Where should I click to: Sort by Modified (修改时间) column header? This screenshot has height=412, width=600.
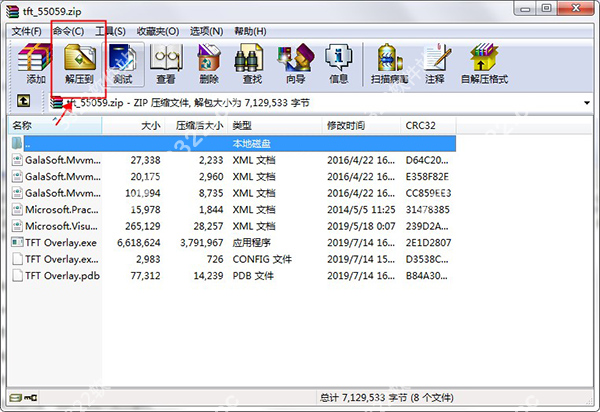coord(362,125)
